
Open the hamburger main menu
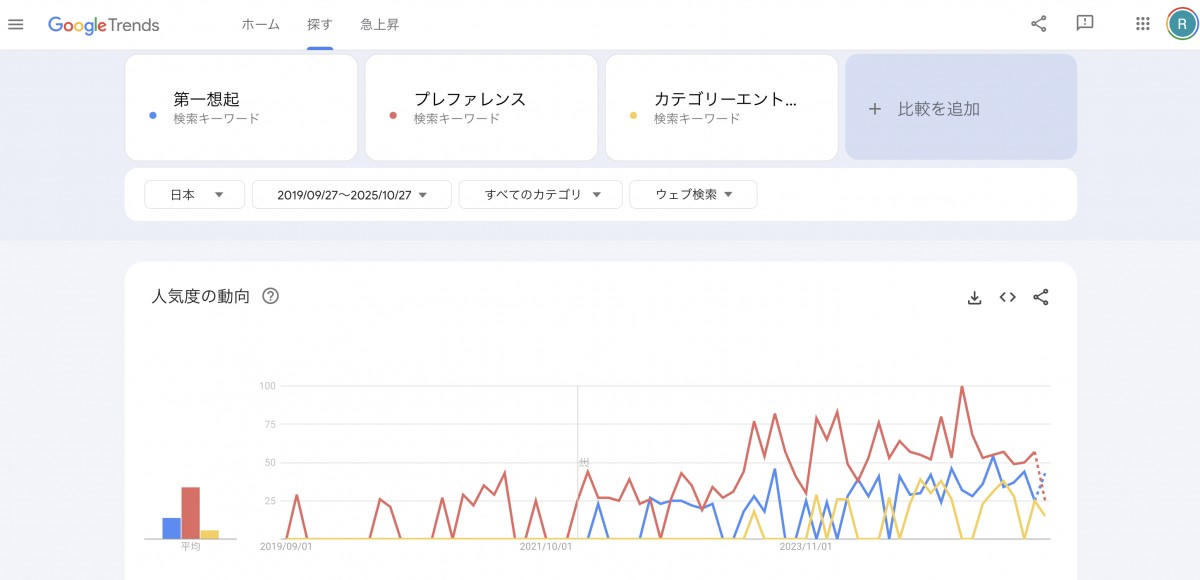click(15, 24)
